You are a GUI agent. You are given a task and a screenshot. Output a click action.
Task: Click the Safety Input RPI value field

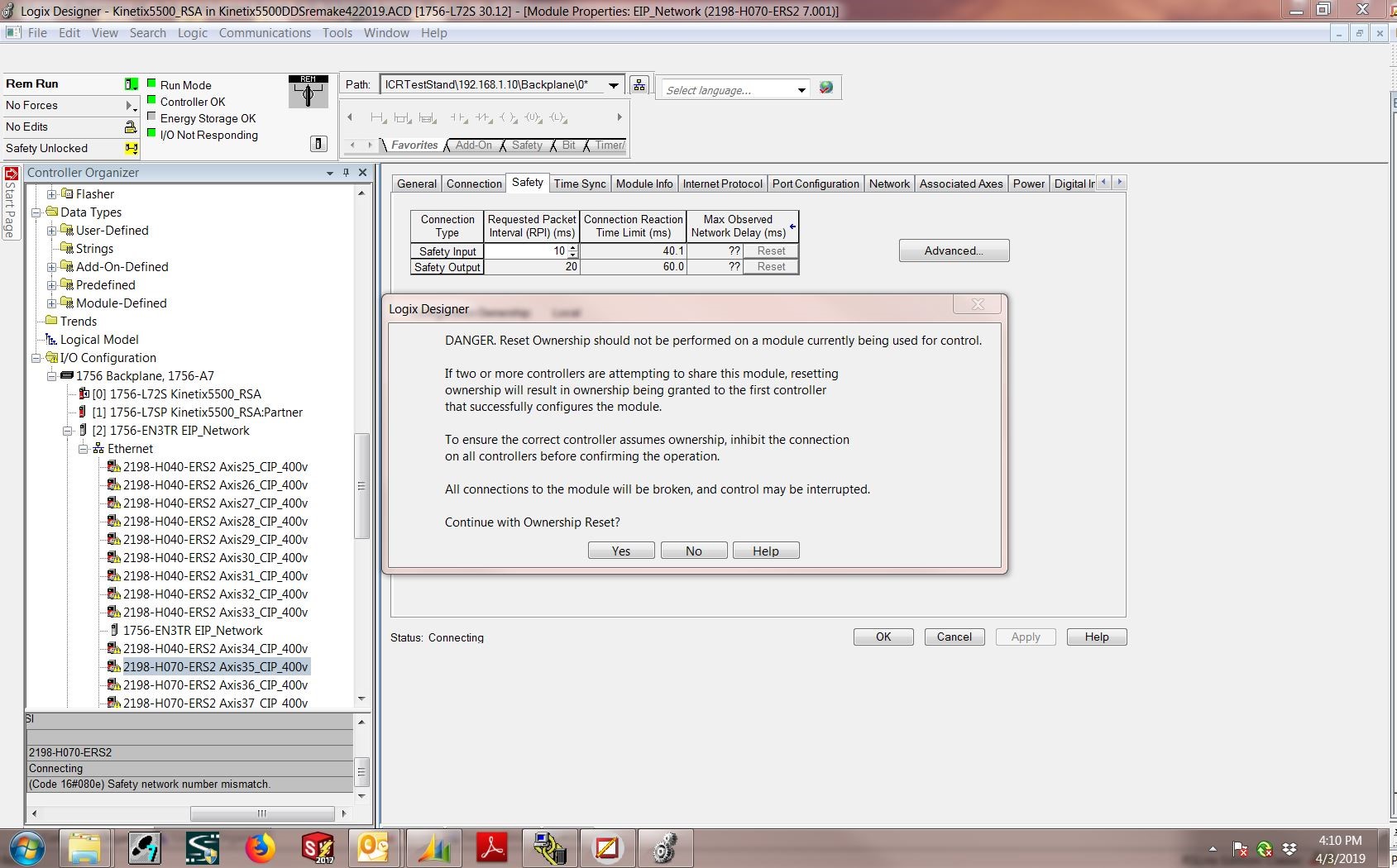[525, 251]
